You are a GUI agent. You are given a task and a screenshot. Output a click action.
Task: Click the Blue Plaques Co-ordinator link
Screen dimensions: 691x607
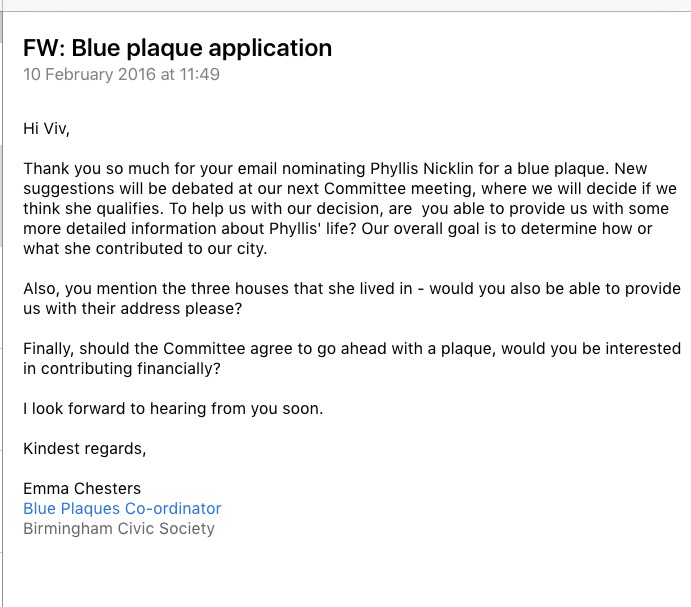tap(122, 508)
